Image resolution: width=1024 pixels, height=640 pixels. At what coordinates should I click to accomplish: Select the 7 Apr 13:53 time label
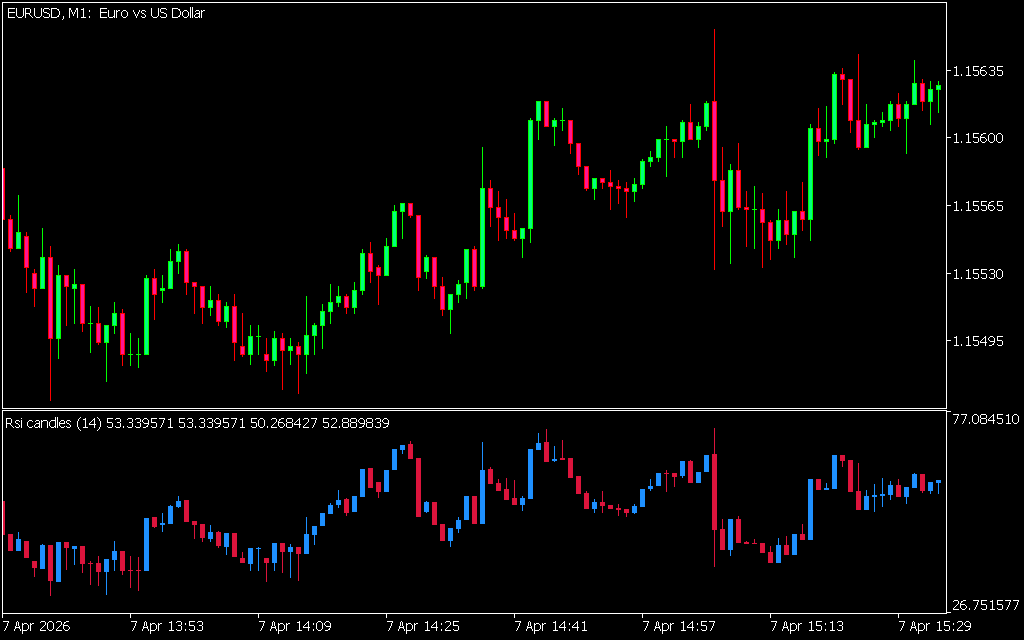166,626
